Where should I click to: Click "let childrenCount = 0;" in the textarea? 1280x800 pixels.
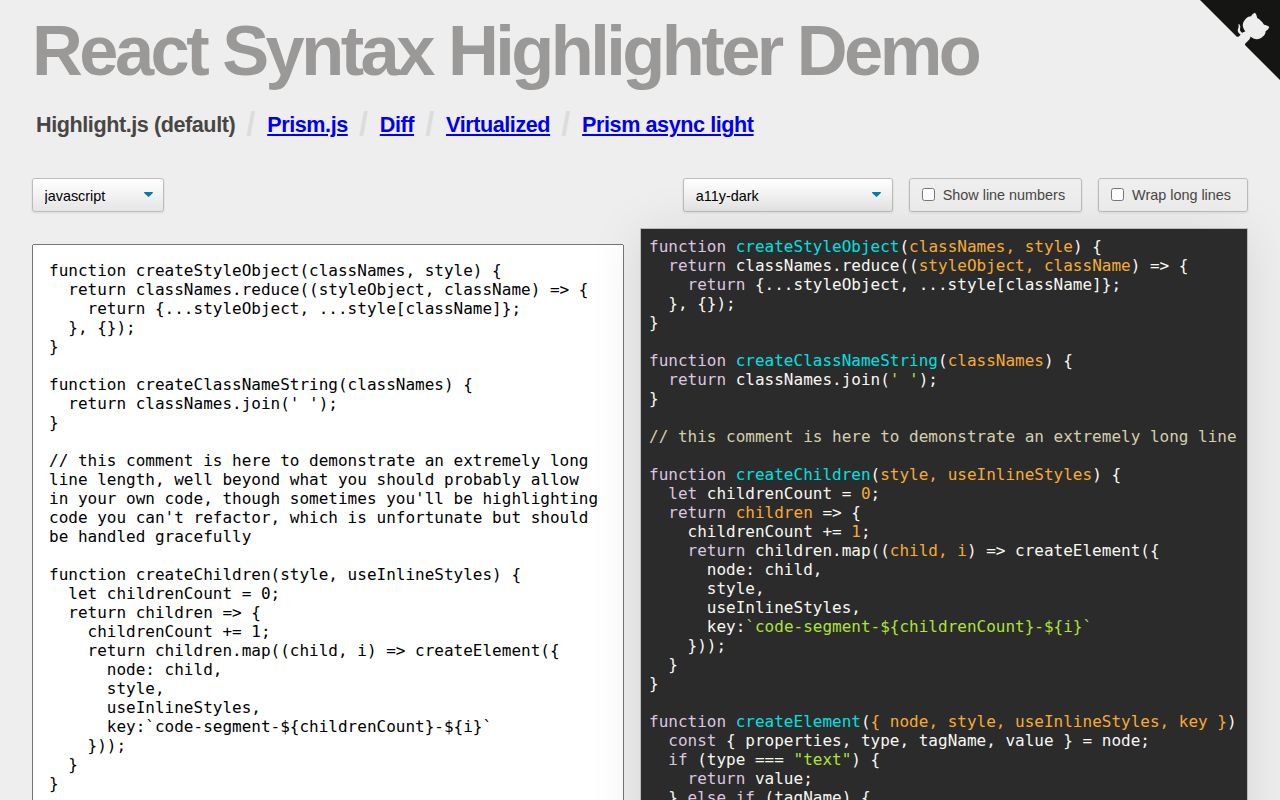[174, 593]
